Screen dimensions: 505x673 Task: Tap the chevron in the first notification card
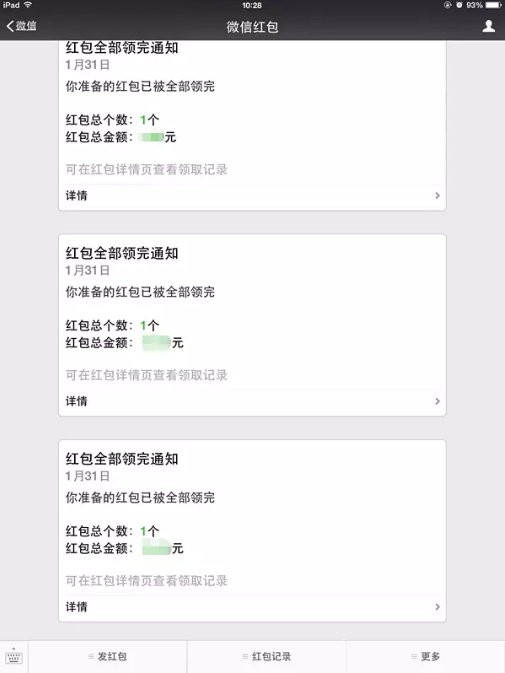437,196
